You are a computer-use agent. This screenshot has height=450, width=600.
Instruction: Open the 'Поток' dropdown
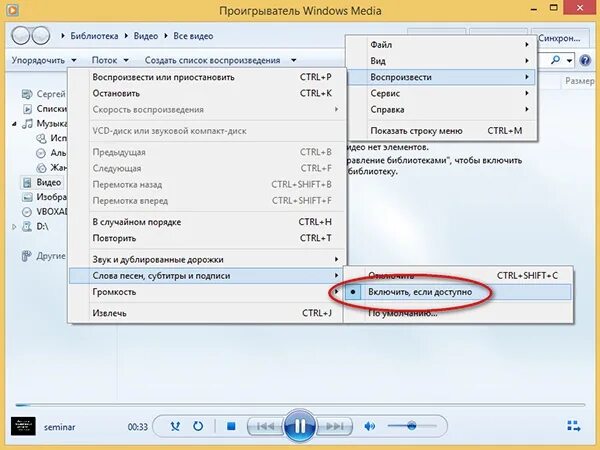point(110,60)
